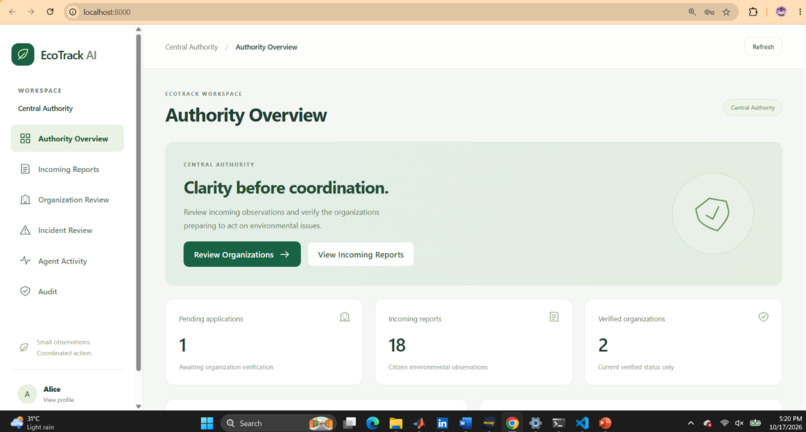Open the Windows Start menu
Image resolution: width=806 pixels, height=432 pixels.
[207, 423]
